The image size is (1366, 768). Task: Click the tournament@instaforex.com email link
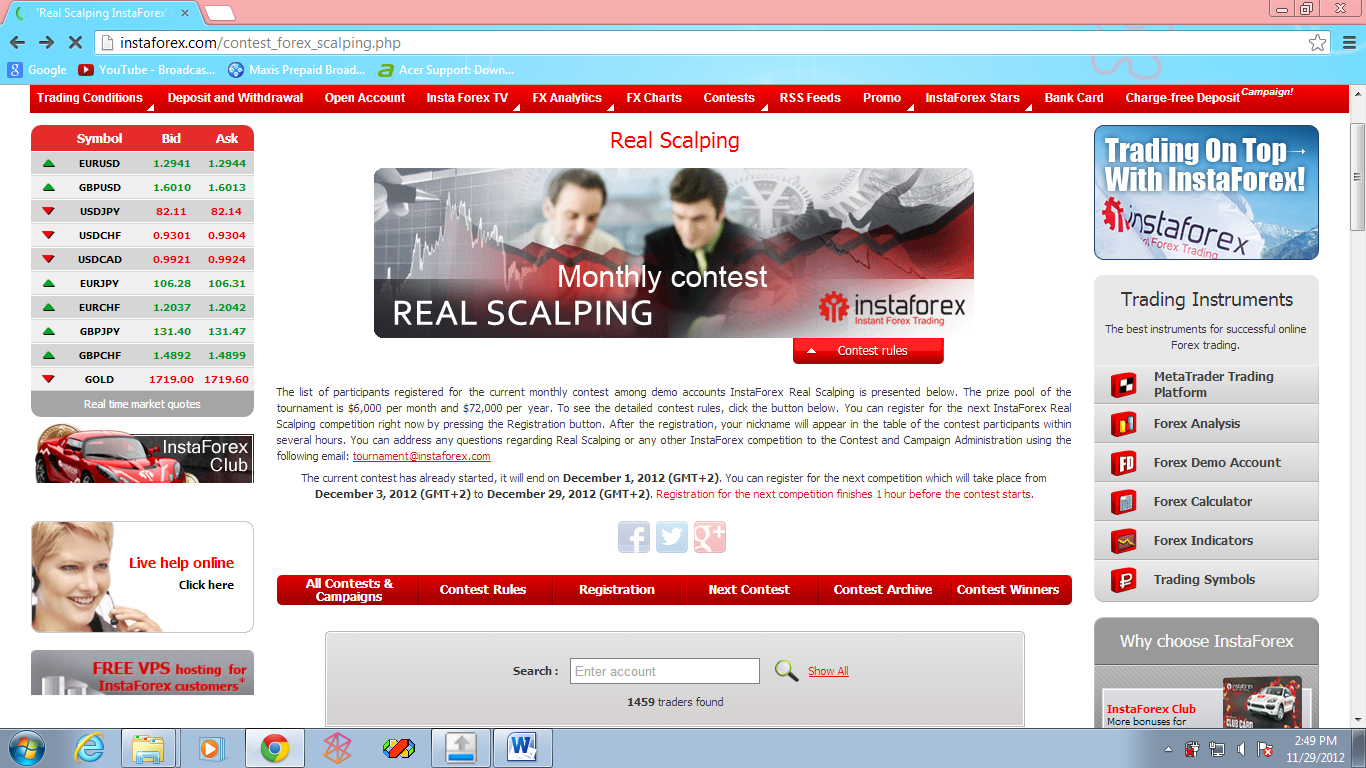(x=422, y=456)
